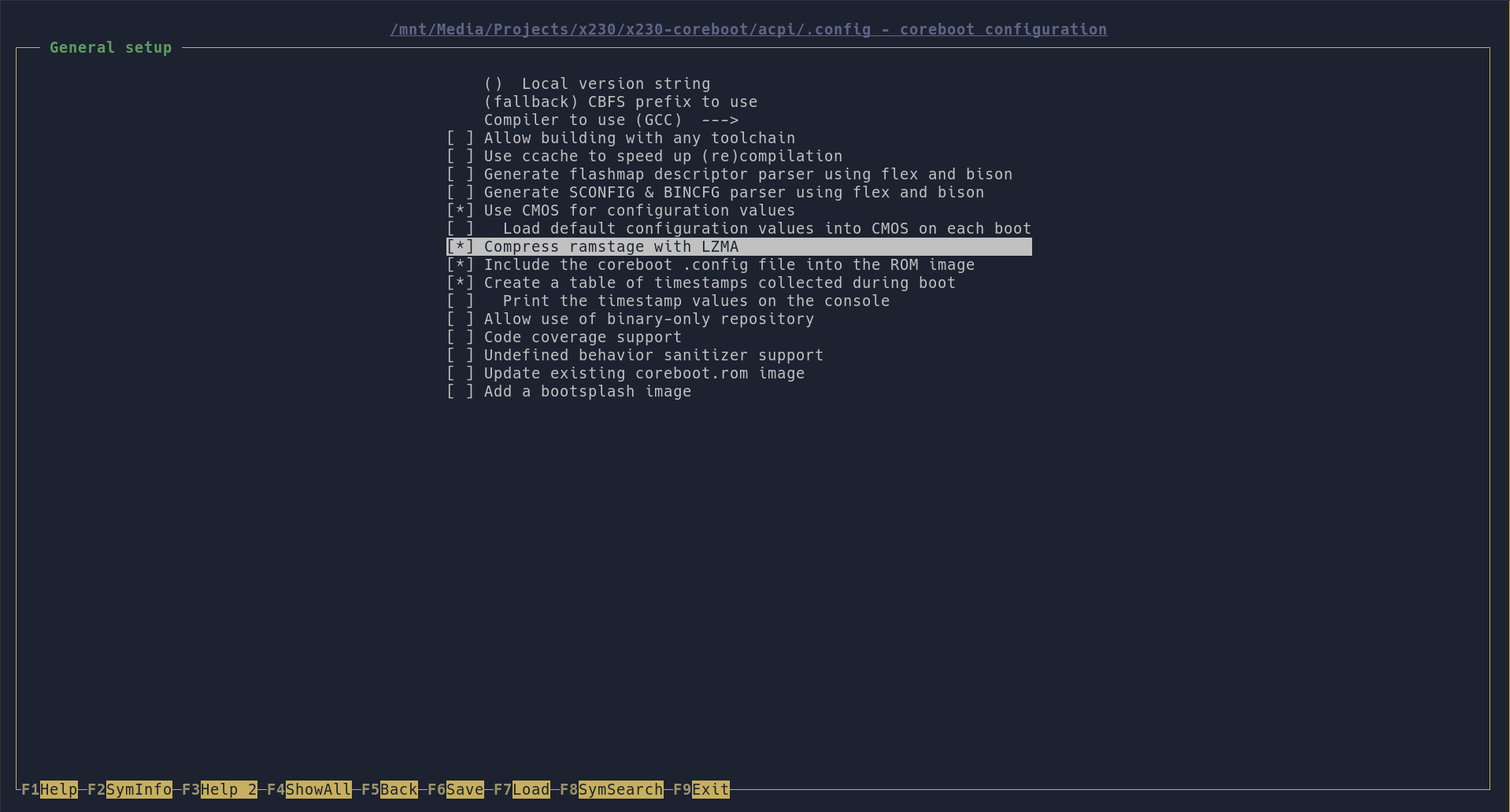
Task: Click the .config path title text
Action: pos(749,30)
